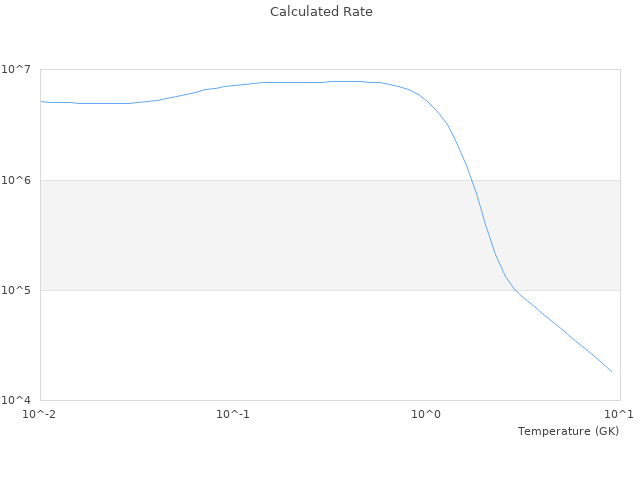Click the "Temperature (GK)" axis title
The width and height of the screenshot is (640, 480).
(568, 431)
